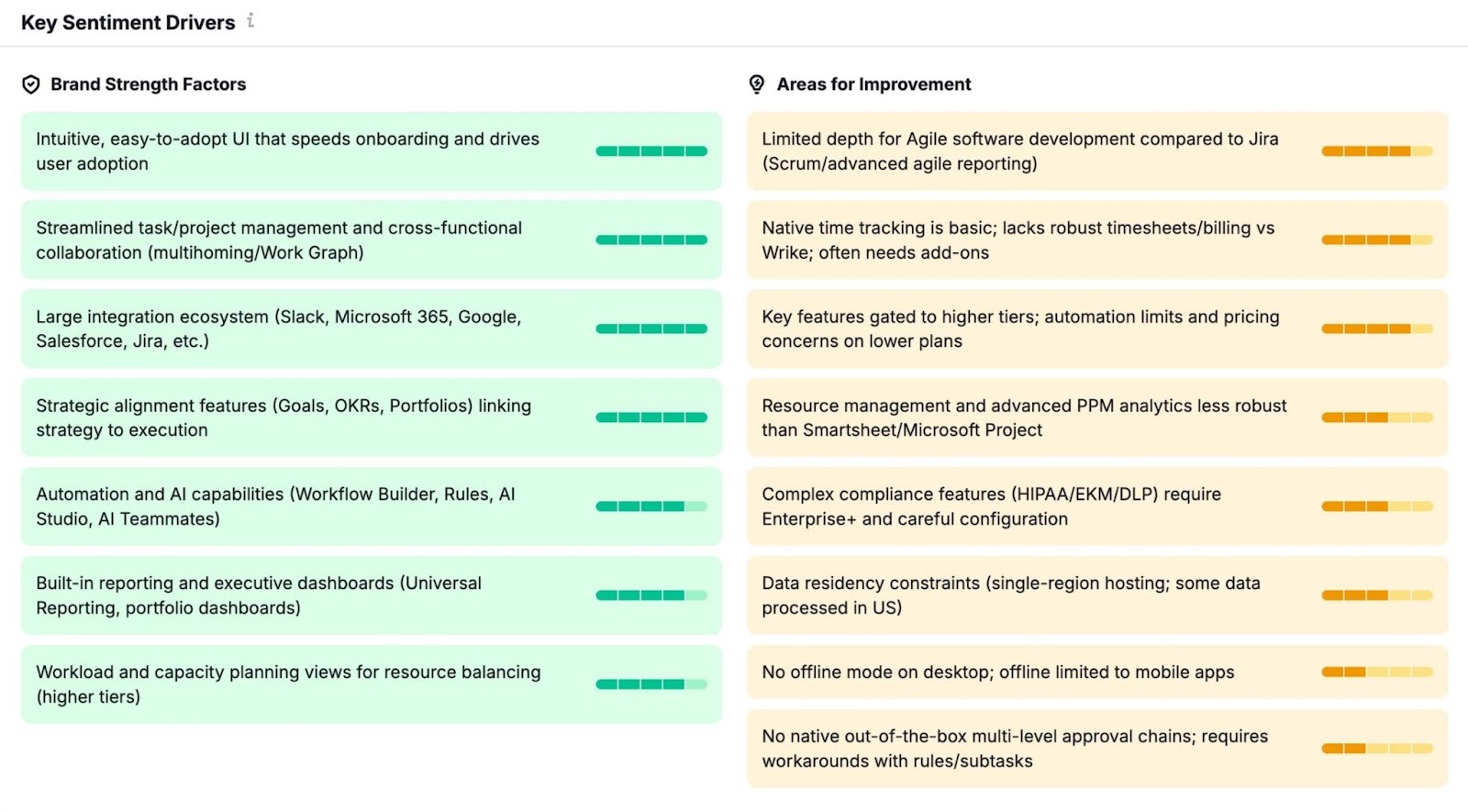Click orange score bar for multi-level approval chains
The width and height of the screenshot is (1468, 812).
(1376, 749)
